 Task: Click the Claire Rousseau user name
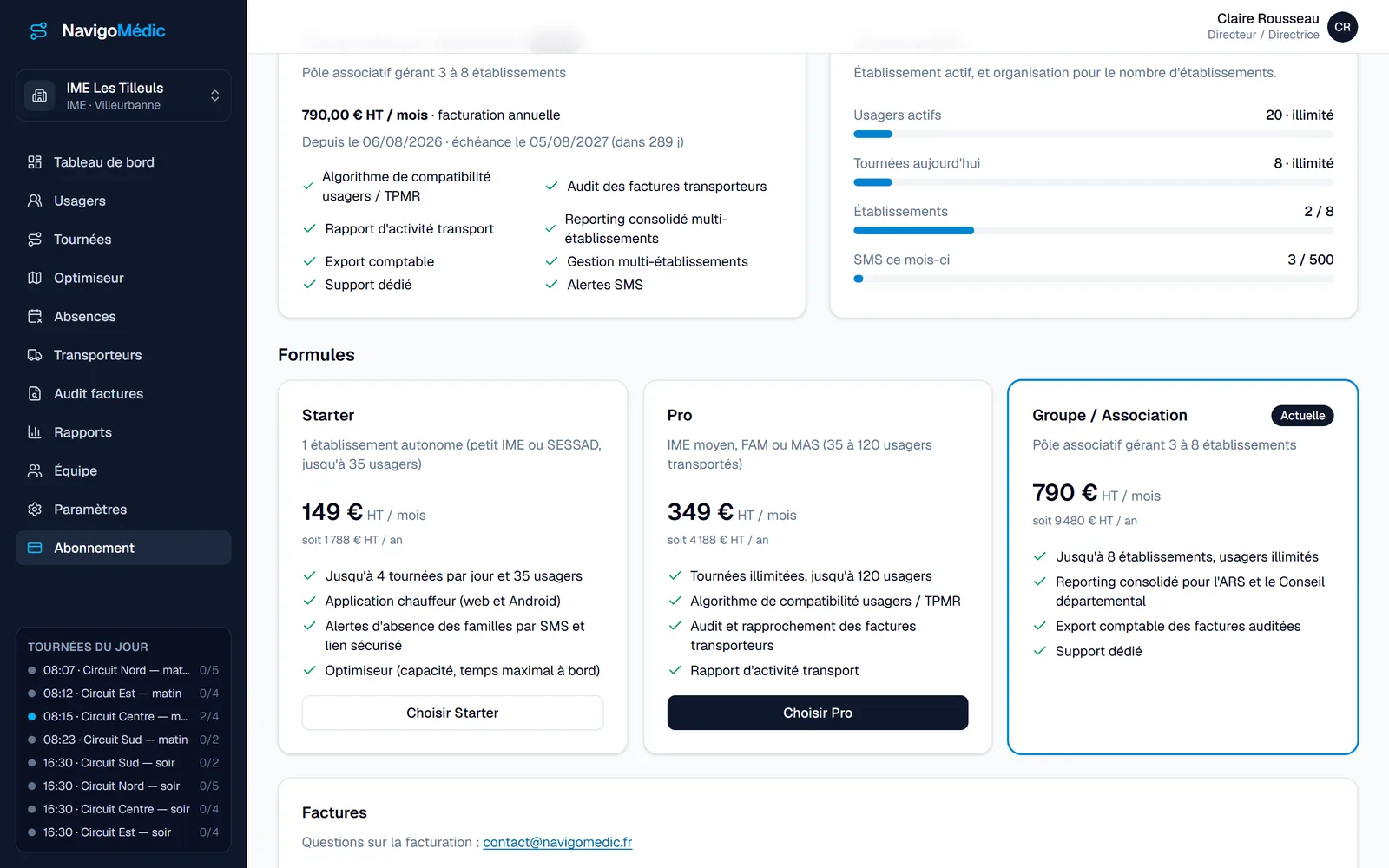point(1267,18)
